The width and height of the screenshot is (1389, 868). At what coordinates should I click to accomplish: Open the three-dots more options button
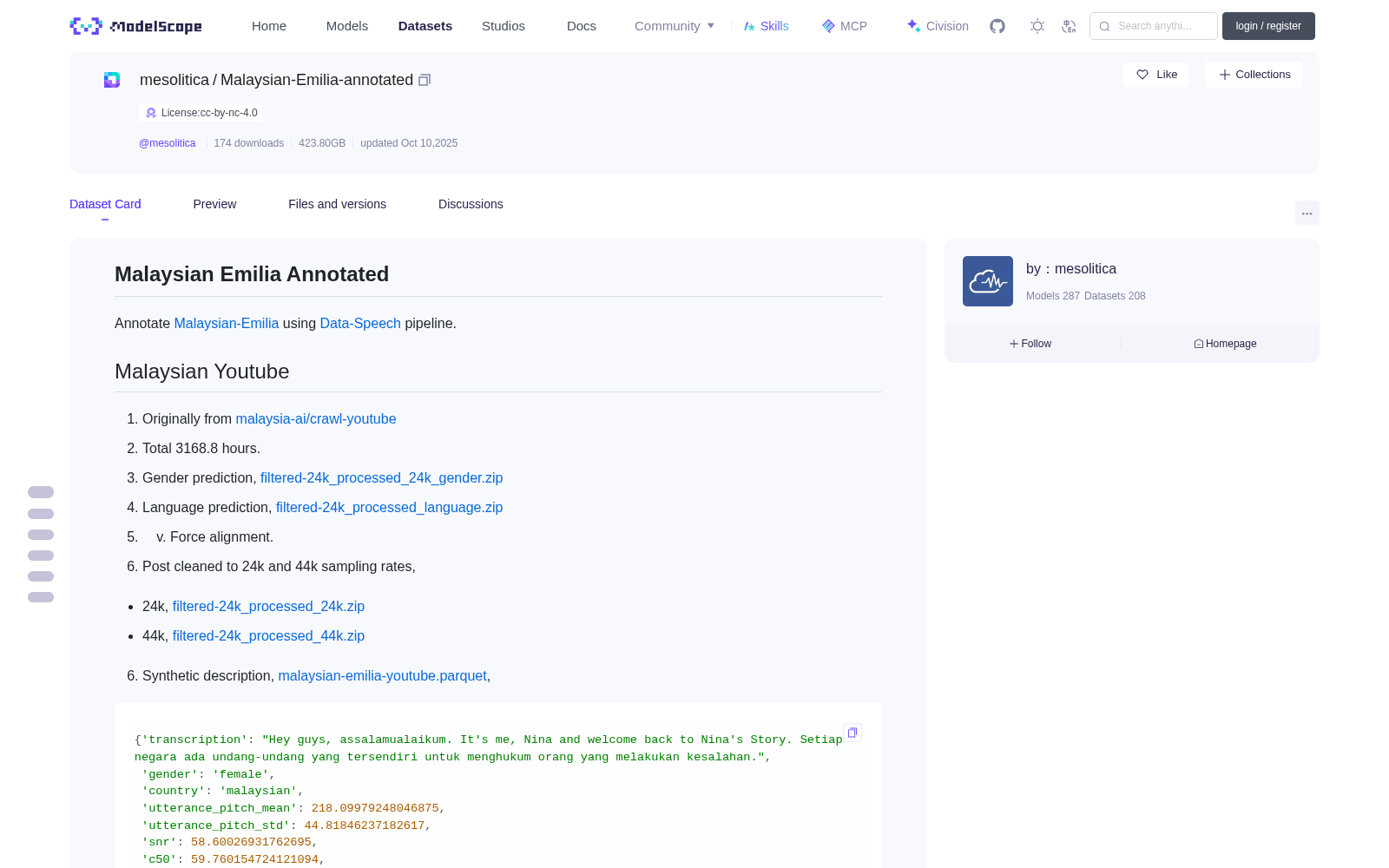(1307, 213)
